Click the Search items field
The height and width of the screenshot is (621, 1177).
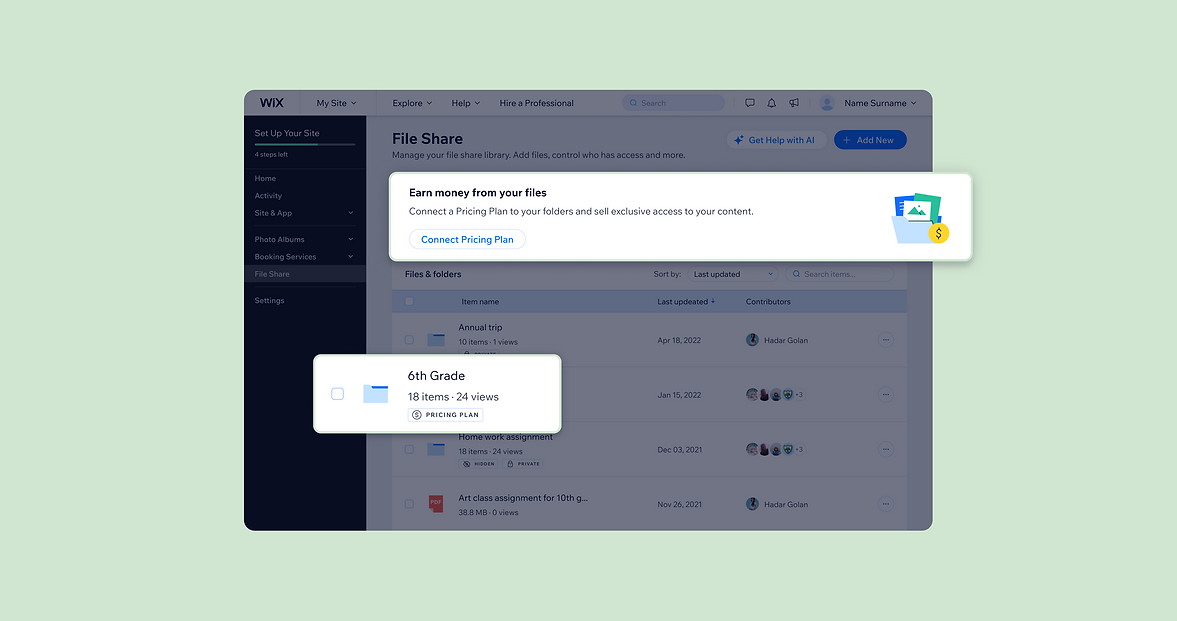coord(839,274)
